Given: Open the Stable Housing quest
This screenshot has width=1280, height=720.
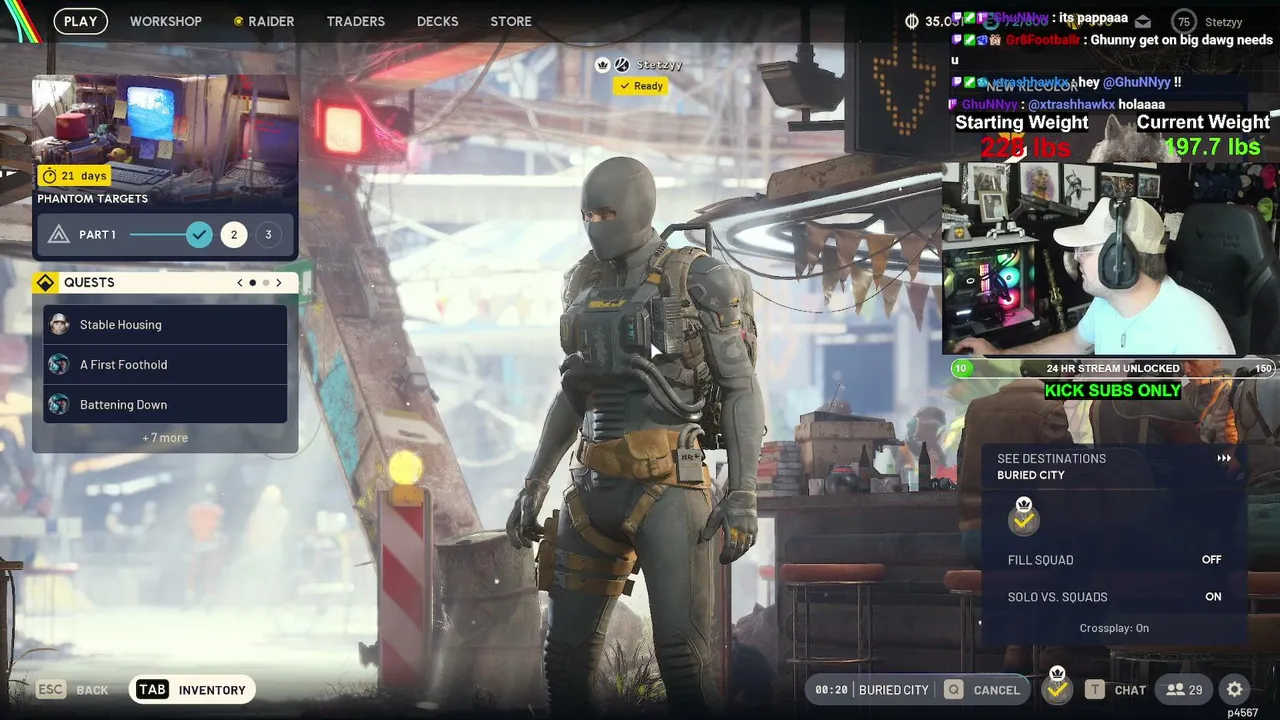Looking at the screenshot, I should 165,324.
